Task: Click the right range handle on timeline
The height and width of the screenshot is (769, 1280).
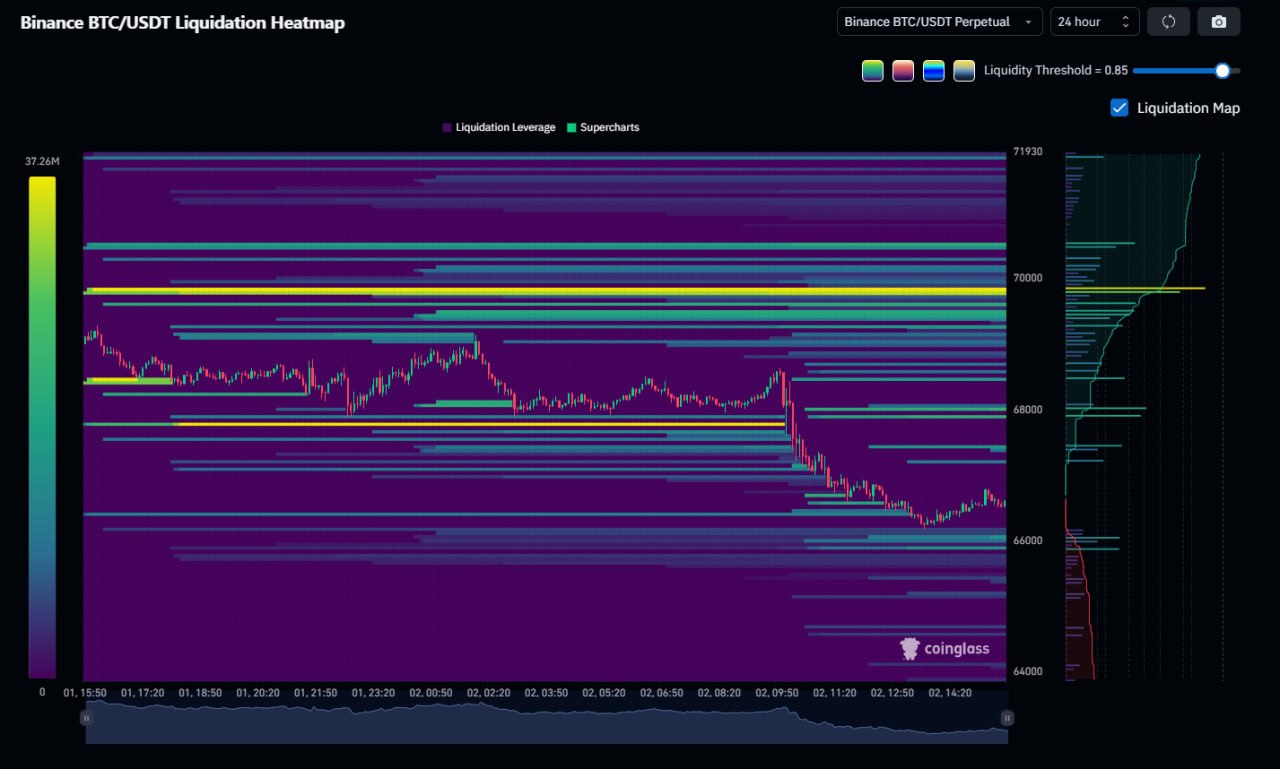Action: point(1007,718)
